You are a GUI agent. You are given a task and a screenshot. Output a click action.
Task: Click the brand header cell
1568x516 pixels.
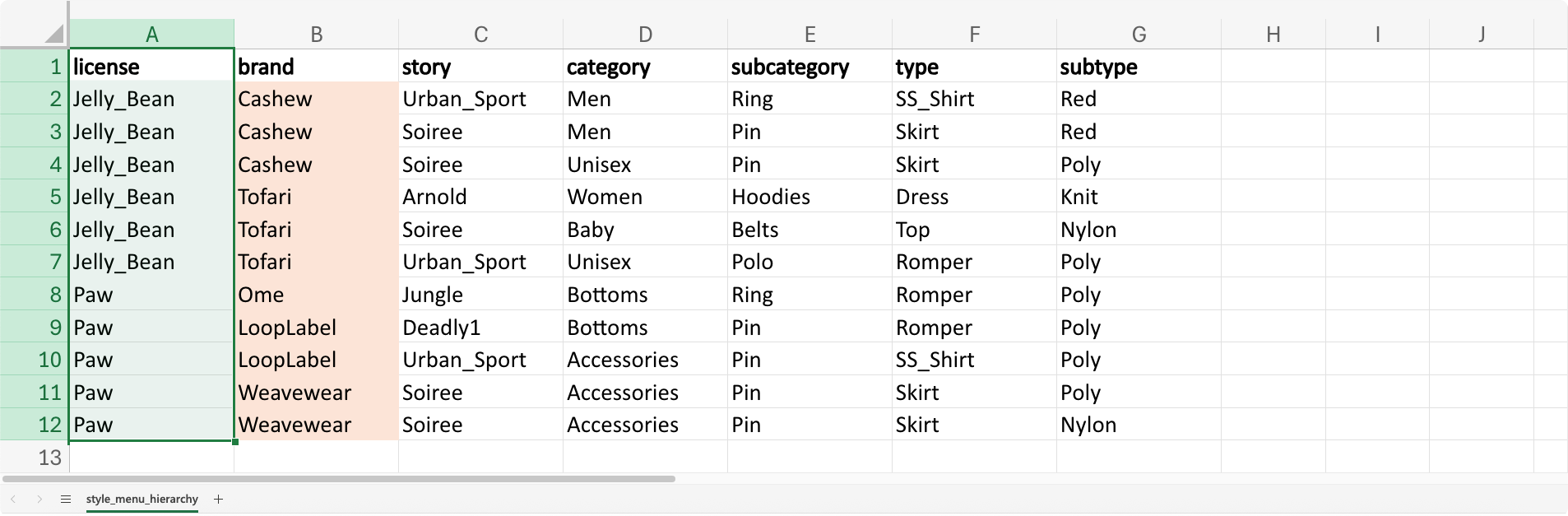pos(316,67)
